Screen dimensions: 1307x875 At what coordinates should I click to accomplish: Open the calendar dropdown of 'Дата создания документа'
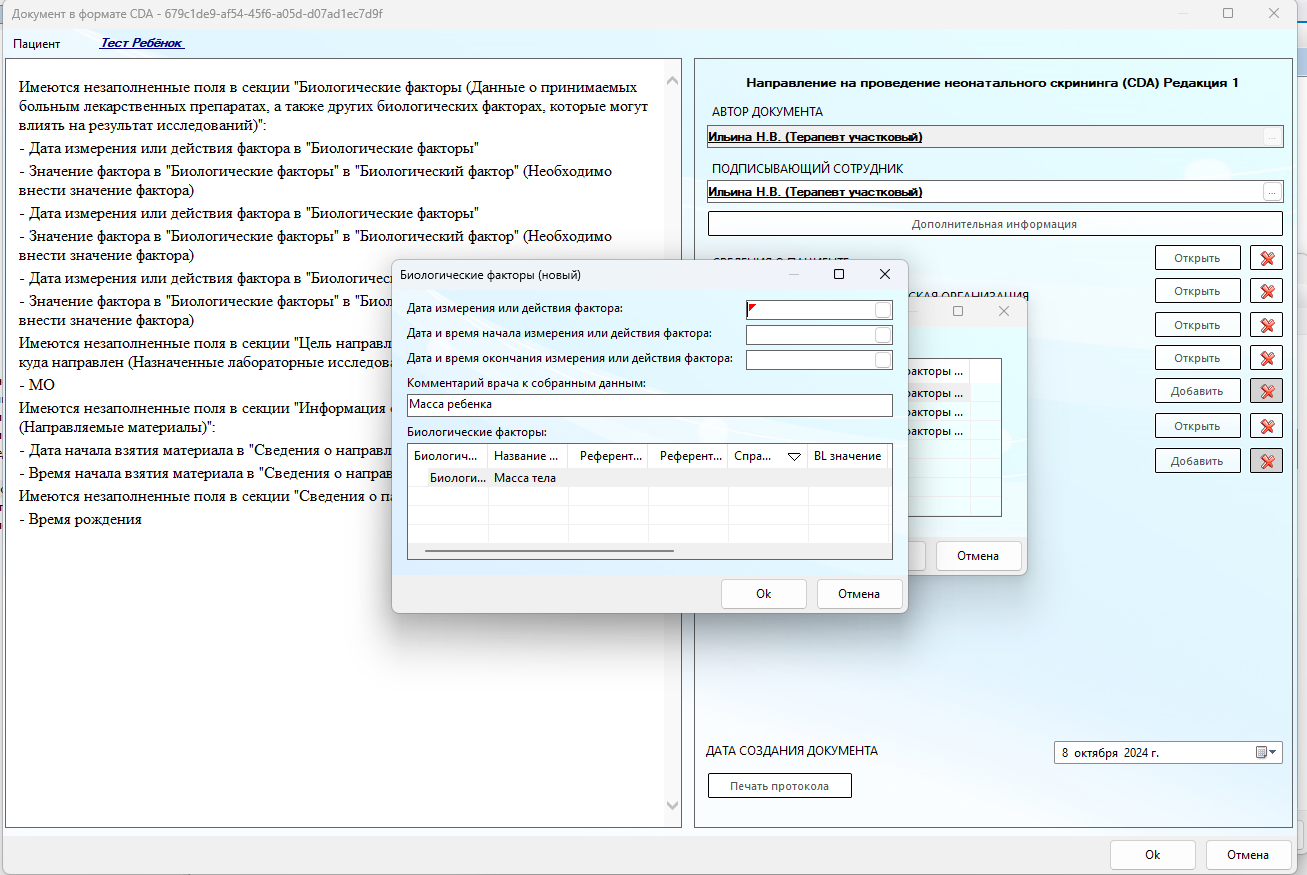(x=1266, y=752)
